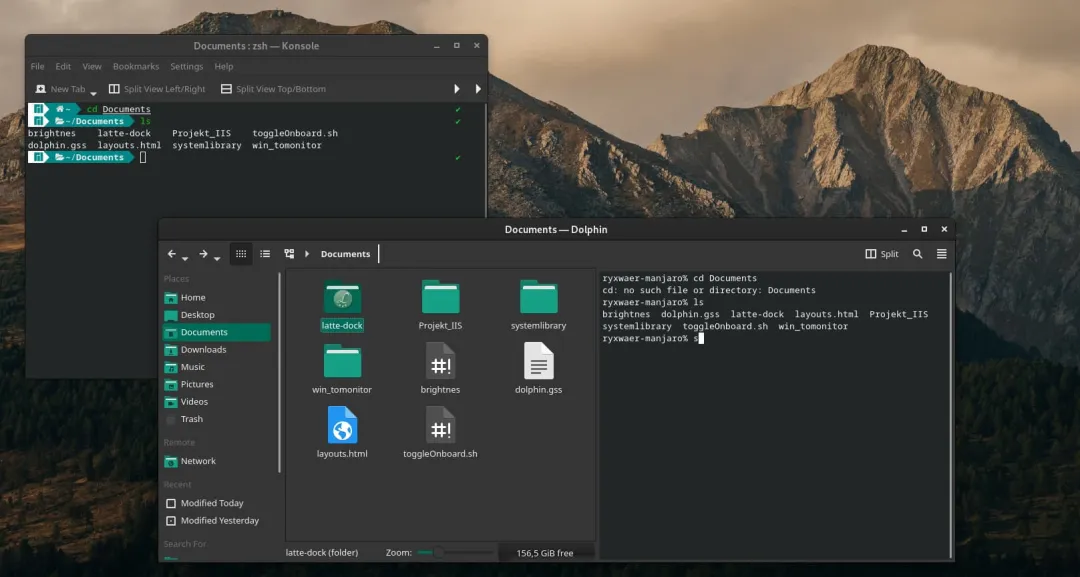
Task: Select Home in the Places panel
Action: click(x=217, y=297)
